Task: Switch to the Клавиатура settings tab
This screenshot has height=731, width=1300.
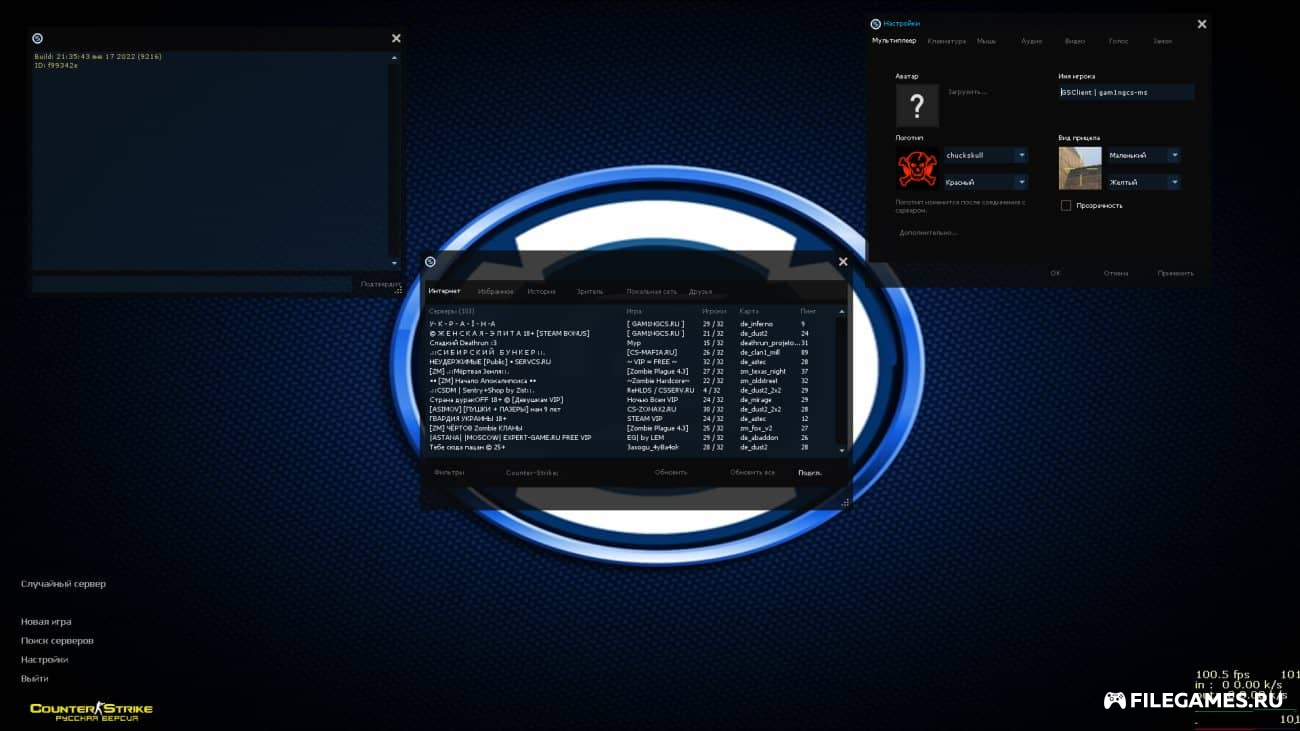Action: tap(947, 41)
